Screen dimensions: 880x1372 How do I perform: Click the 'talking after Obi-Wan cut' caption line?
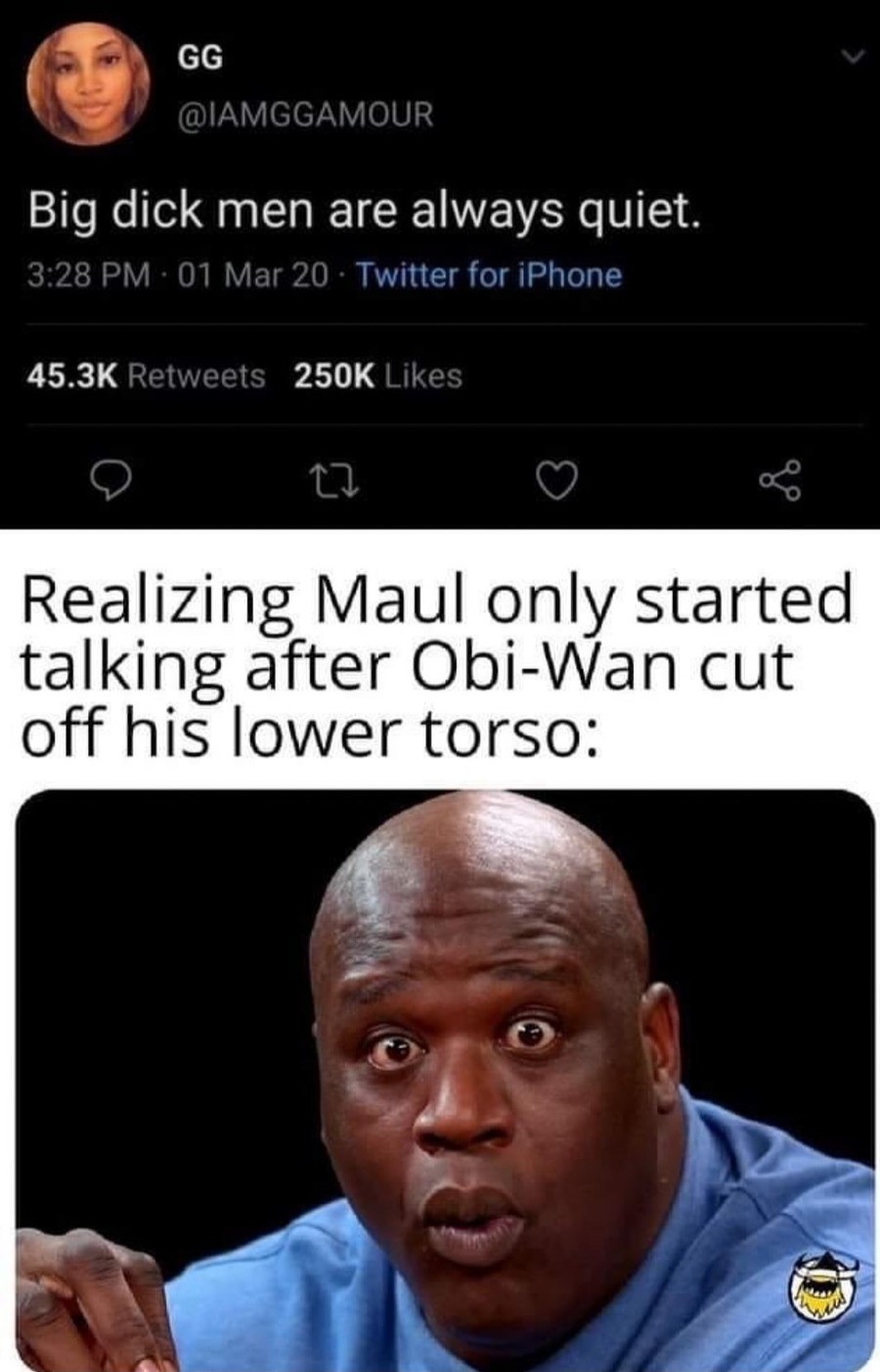coord(406,667)
